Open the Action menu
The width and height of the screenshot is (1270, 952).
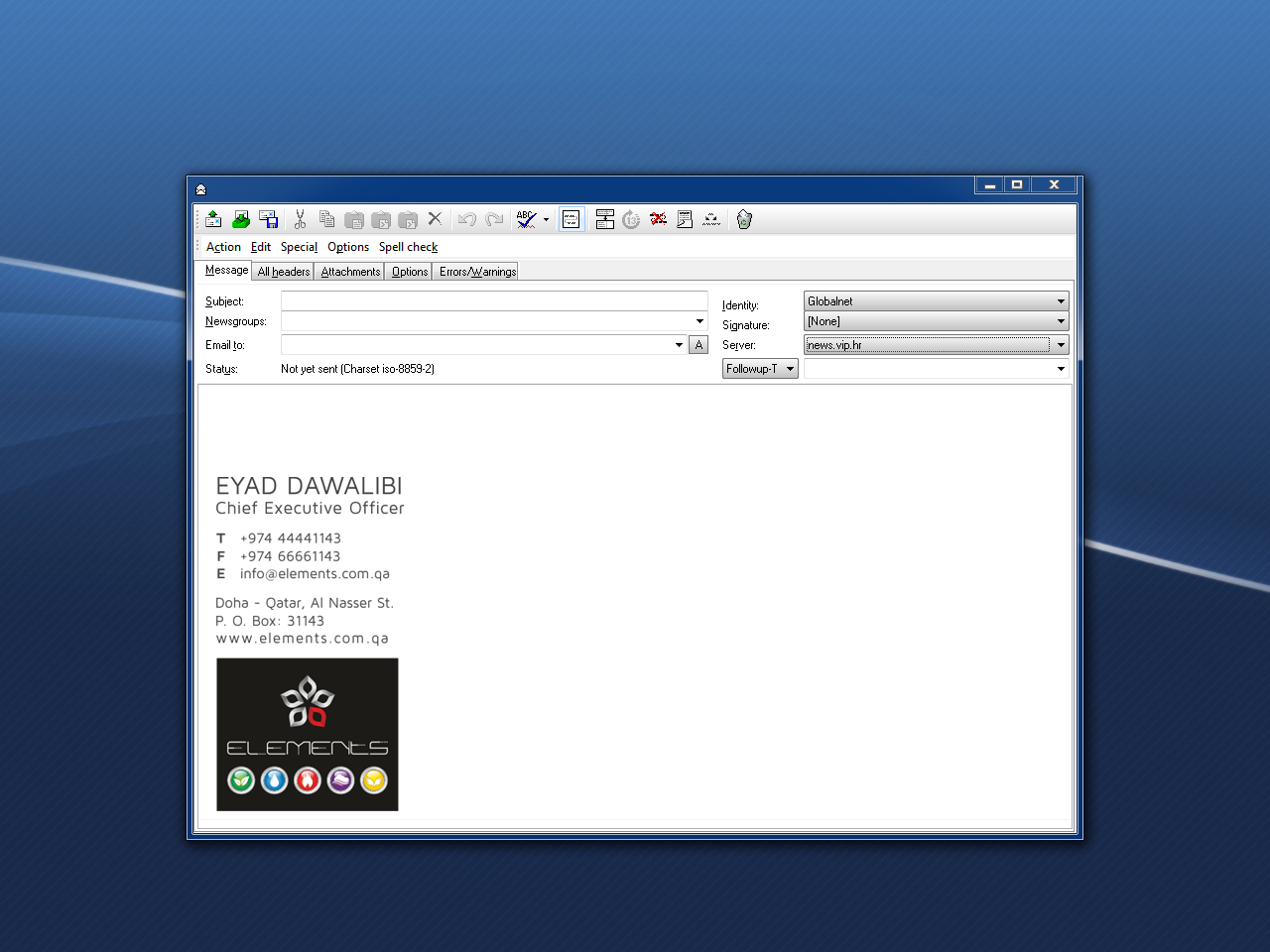pos(223,247)
